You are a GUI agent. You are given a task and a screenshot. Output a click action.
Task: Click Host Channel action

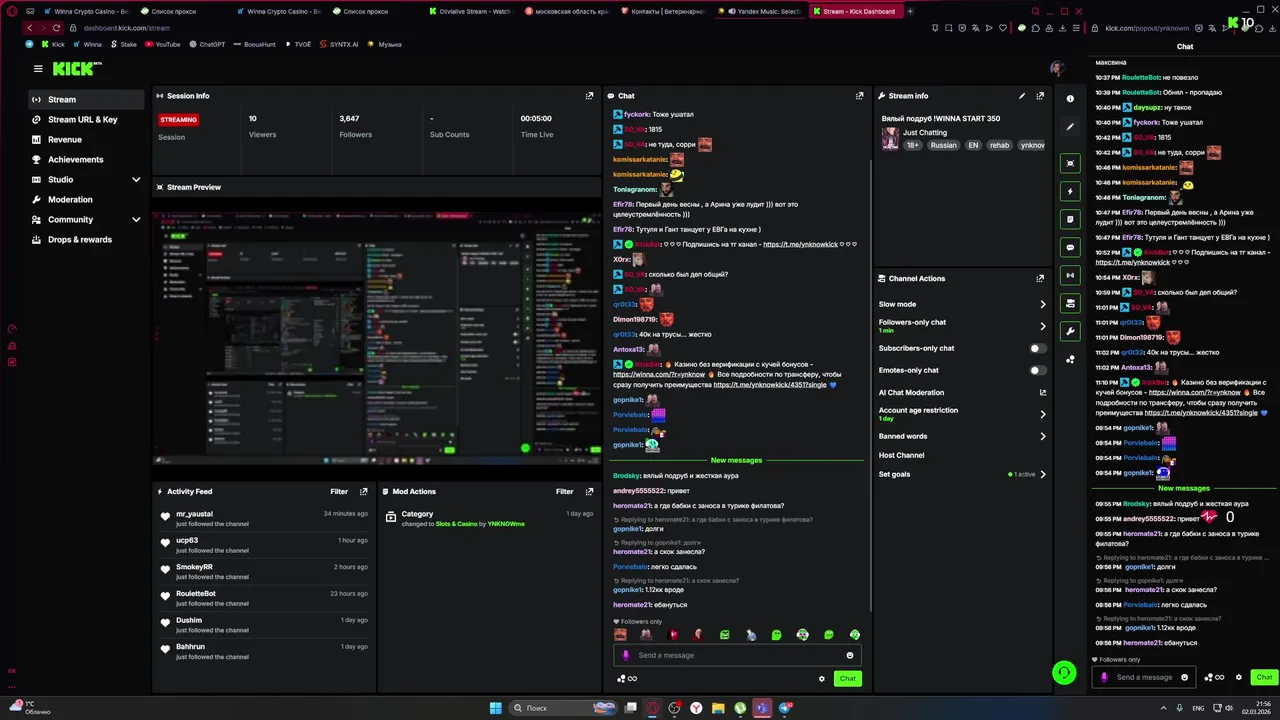(901, 456)
